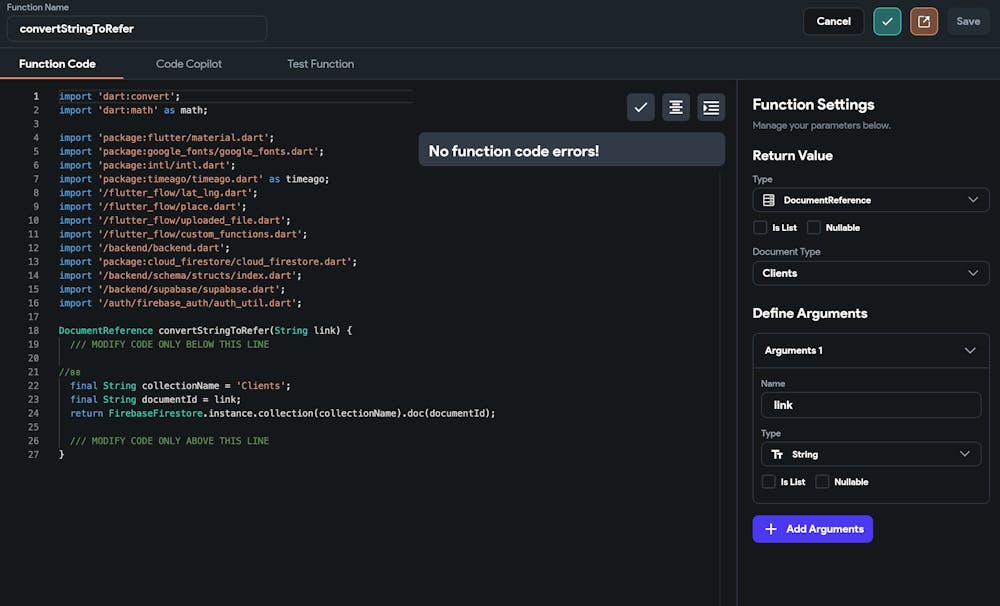Open the Document Type Clients dropdown

click(x=871, y=273)
